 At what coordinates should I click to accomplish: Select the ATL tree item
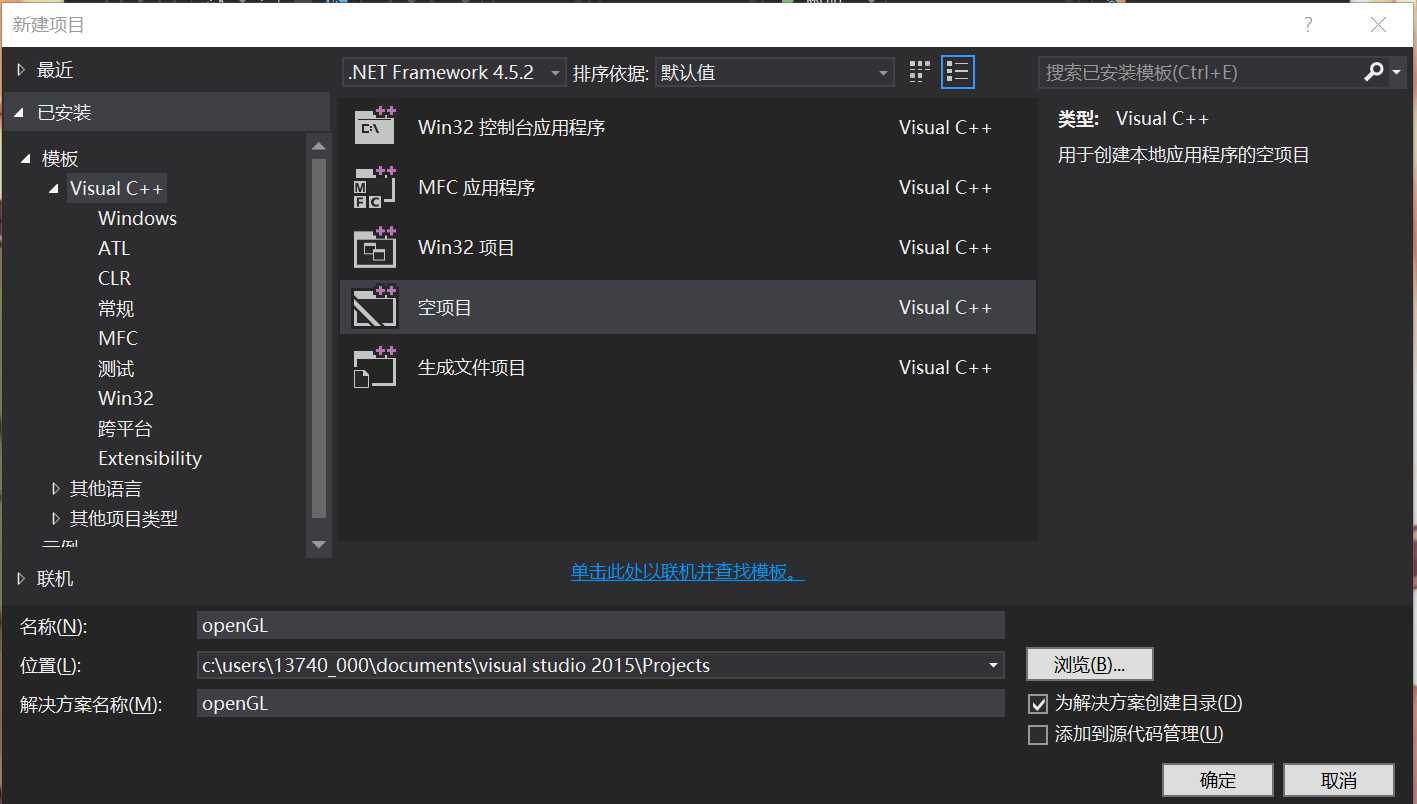pyautogui.click(x=114, y=248)
